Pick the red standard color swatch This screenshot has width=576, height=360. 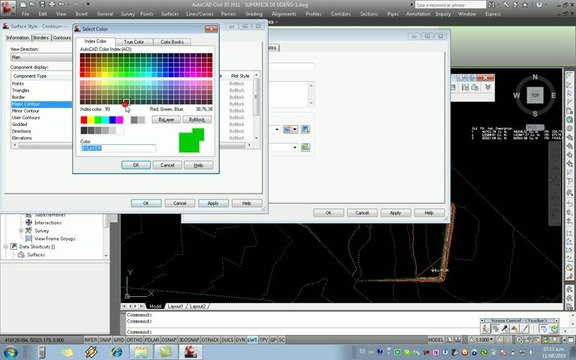84,120
